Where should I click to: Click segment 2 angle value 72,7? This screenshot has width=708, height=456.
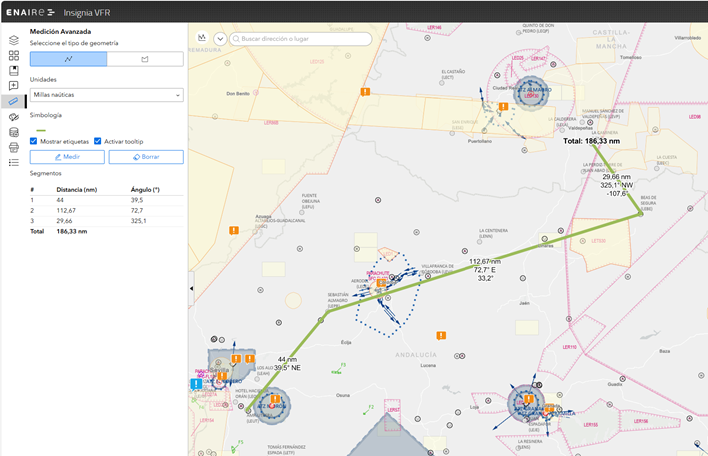tap(137, 210)
